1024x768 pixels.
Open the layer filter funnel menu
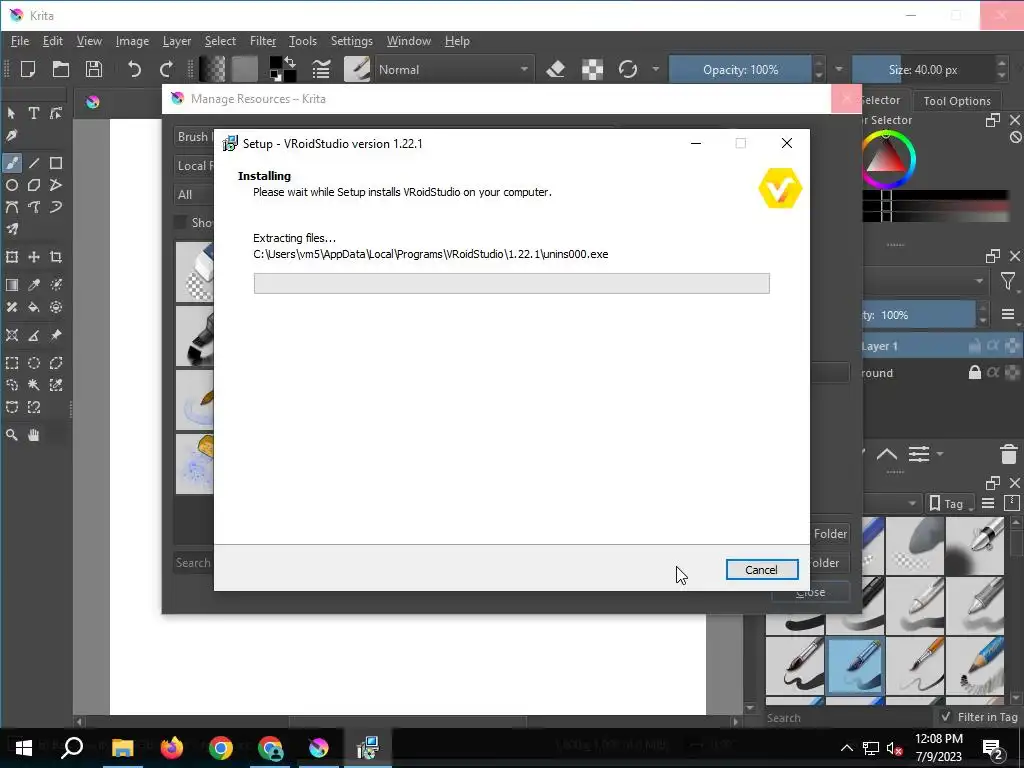pos(1008,281)
